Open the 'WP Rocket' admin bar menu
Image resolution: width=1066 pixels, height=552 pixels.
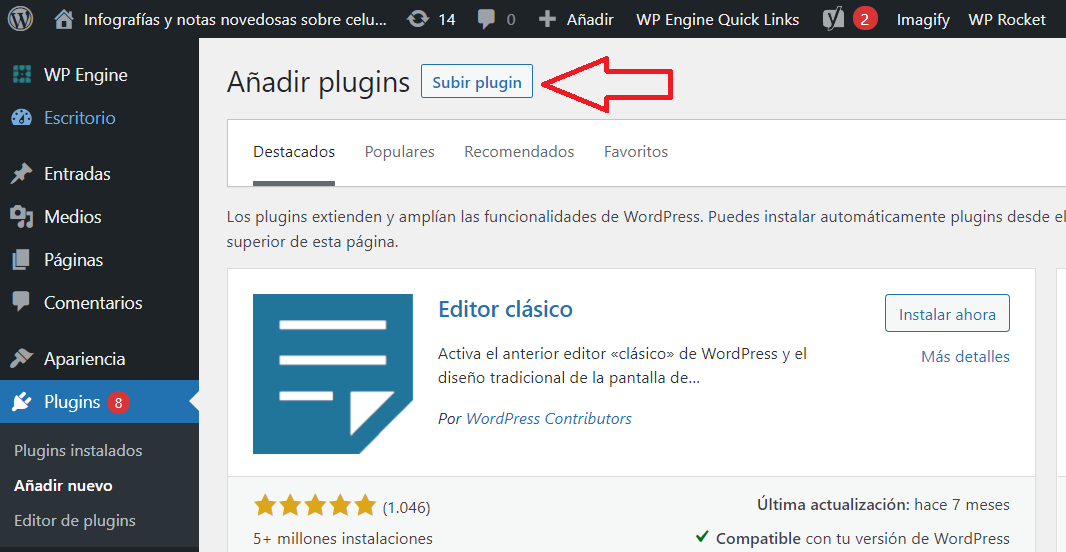[x=1007, y=20]
